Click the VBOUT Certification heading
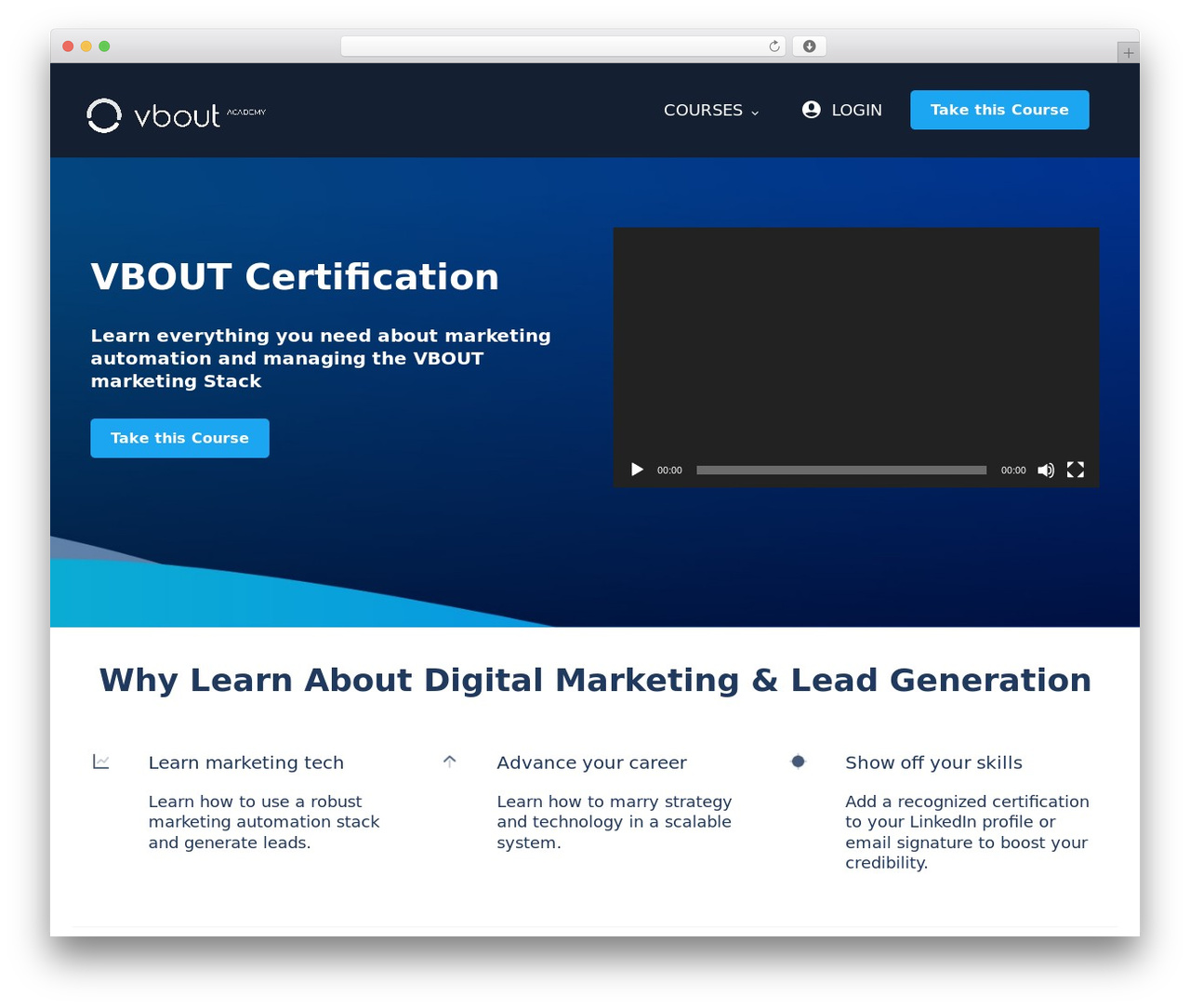This screenshot has width=1190, height=1008. coord(295,277)
